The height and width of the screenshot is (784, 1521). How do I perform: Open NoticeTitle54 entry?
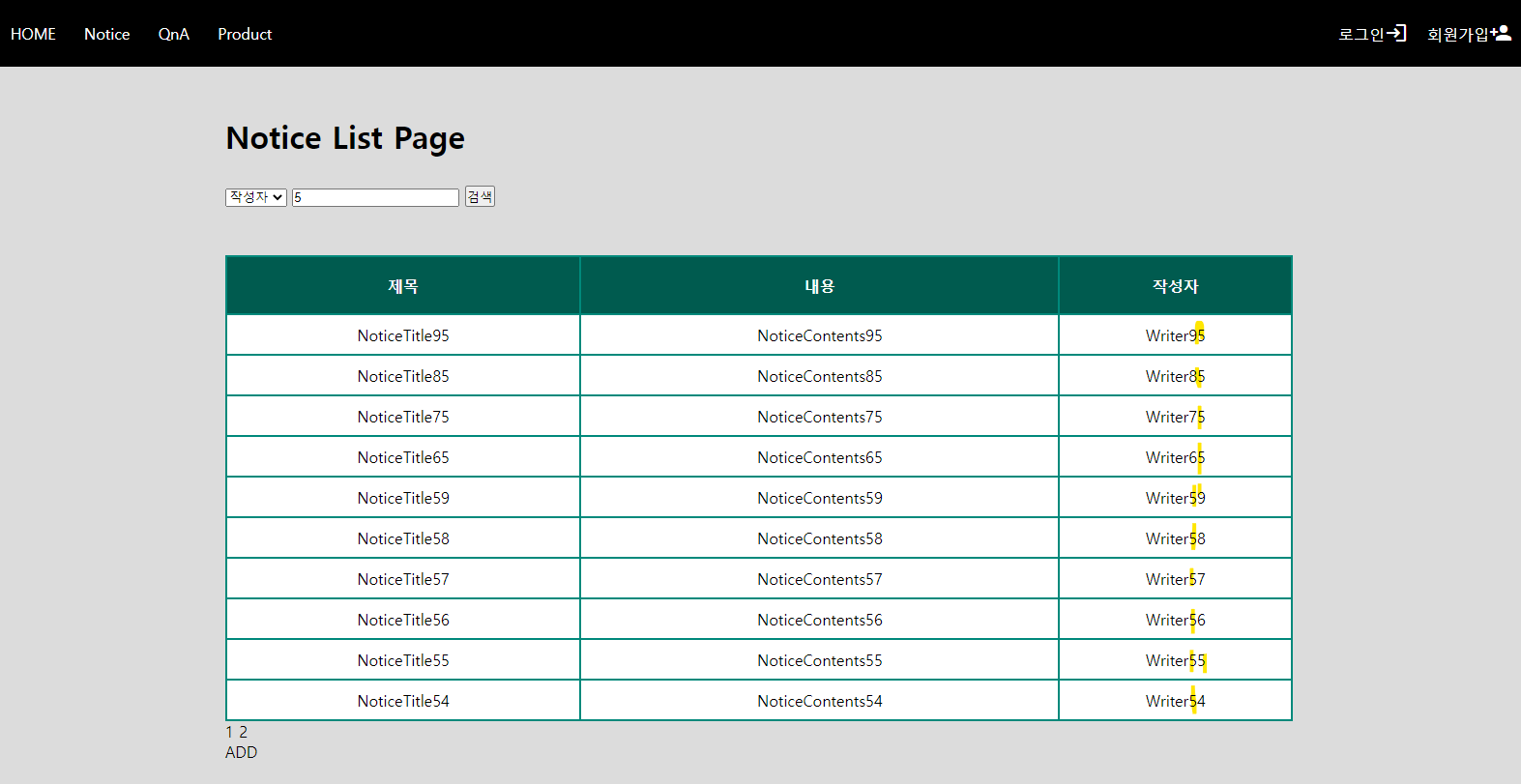tap(403, 701)
